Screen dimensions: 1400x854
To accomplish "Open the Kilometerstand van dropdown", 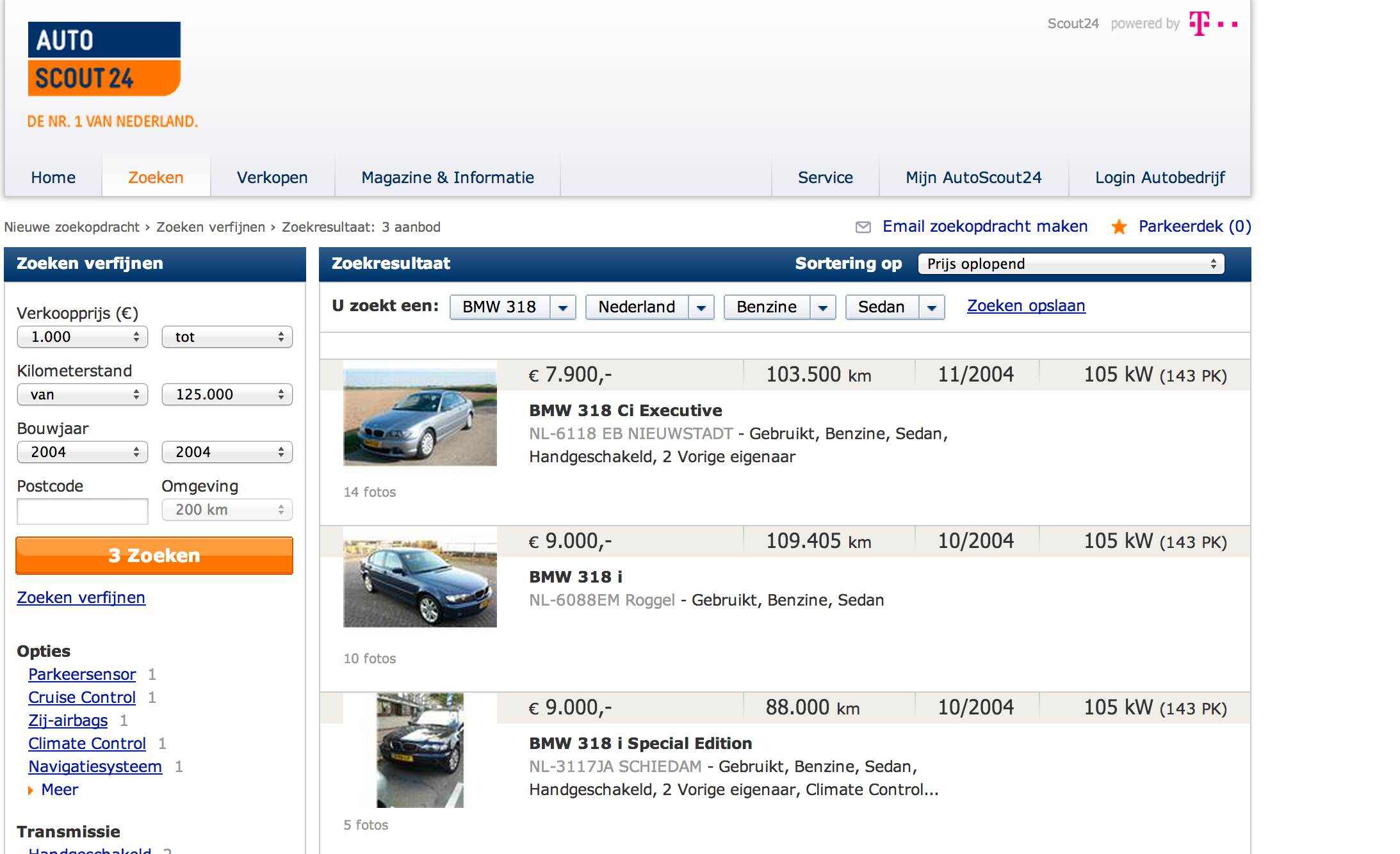I will coord(82,394).
